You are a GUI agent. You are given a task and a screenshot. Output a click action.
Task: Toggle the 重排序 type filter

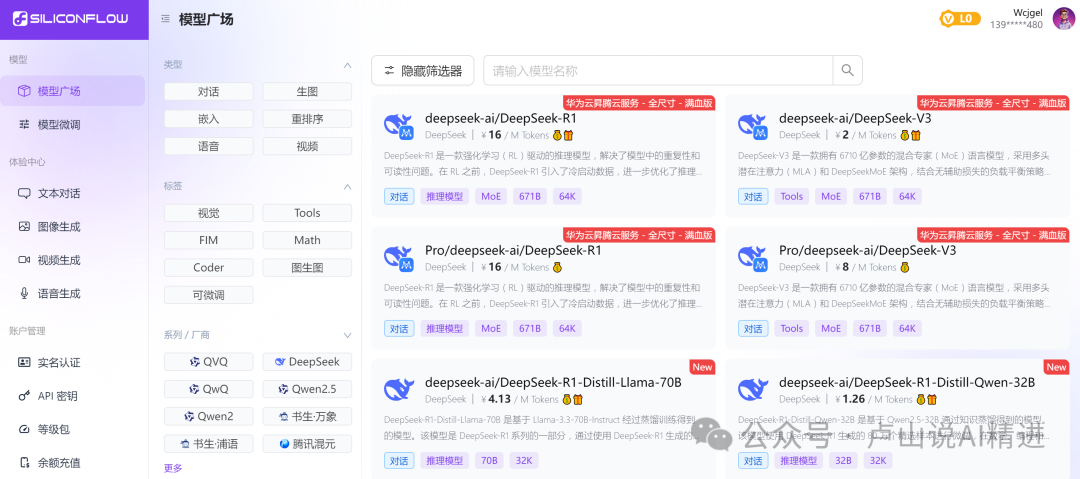(x=307, y=119)
